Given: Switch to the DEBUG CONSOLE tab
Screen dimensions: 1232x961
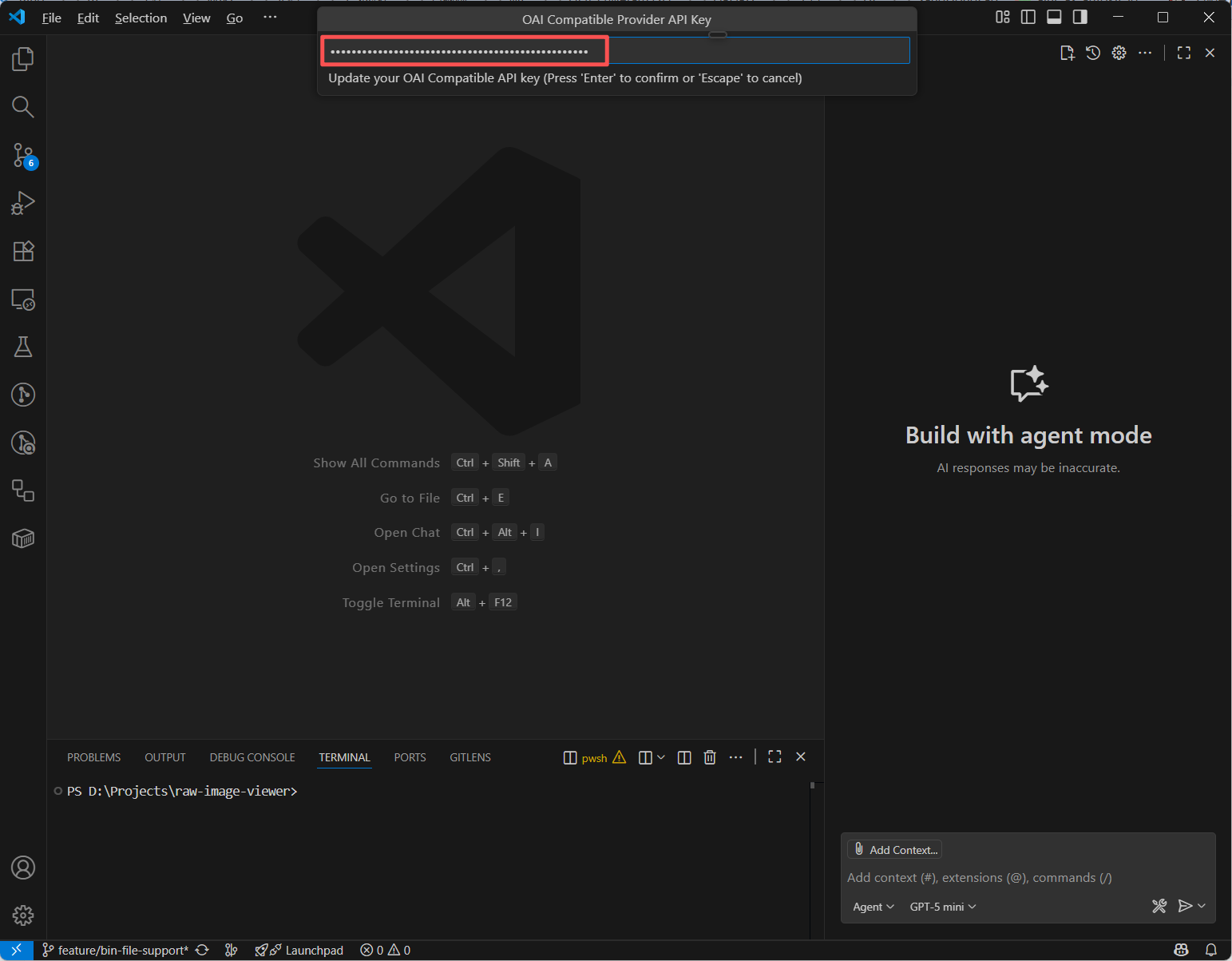Looking at the screenshot, I should (252, 757).
